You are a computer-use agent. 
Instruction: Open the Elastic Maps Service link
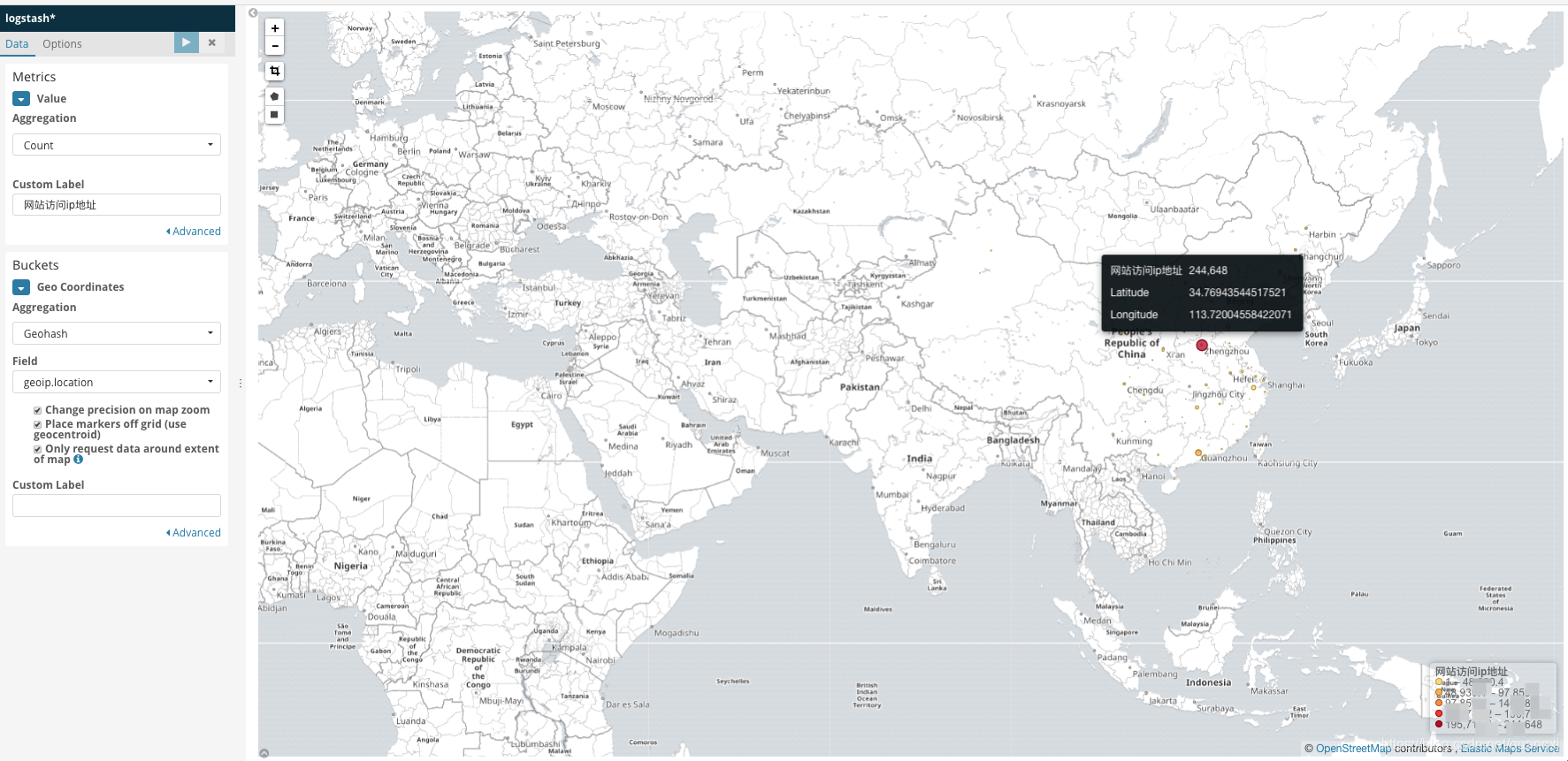(x=1510, y=749)
